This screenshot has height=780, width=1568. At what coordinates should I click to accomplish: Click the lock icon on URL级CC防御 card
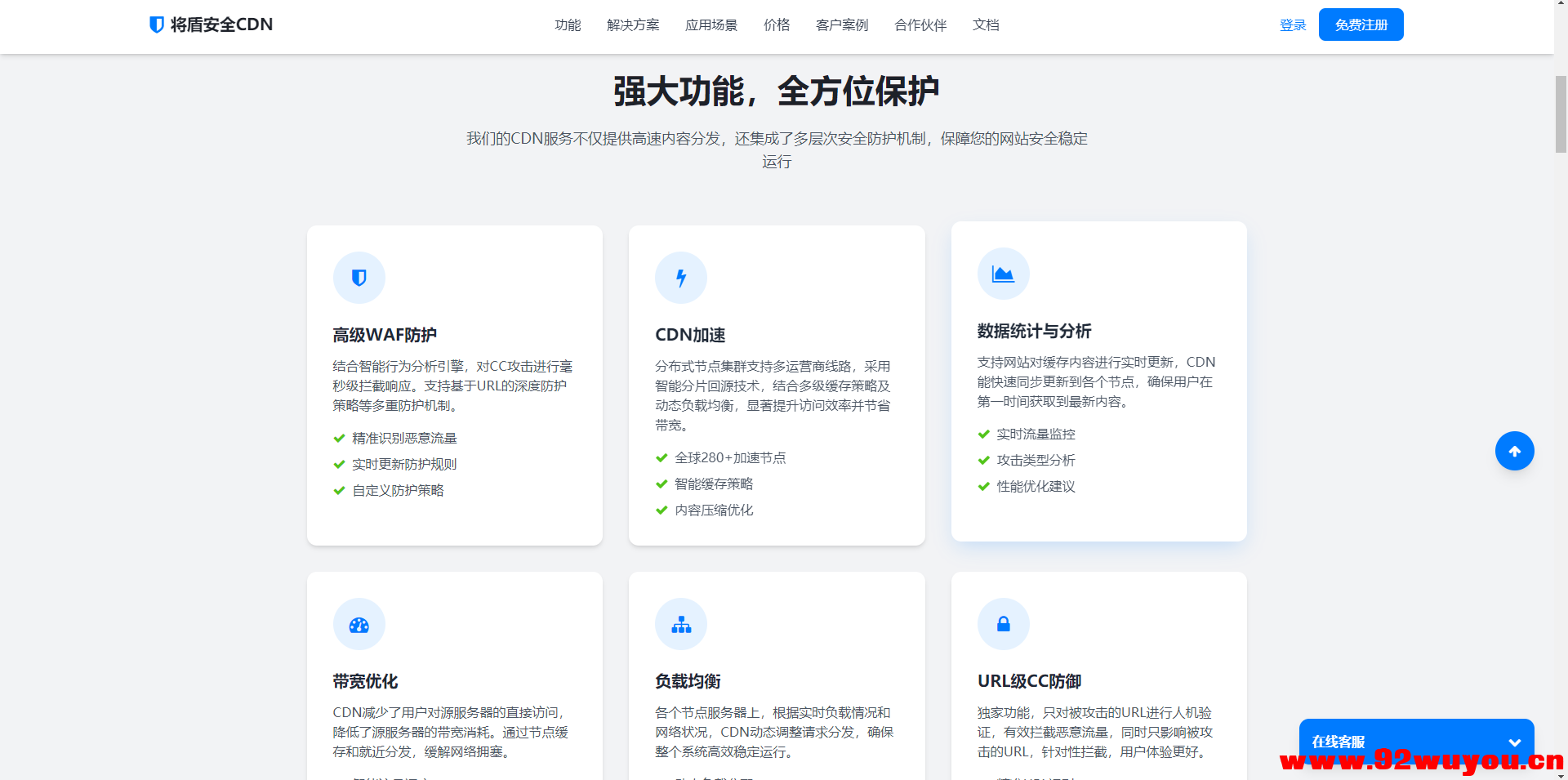coord(1003,624)
